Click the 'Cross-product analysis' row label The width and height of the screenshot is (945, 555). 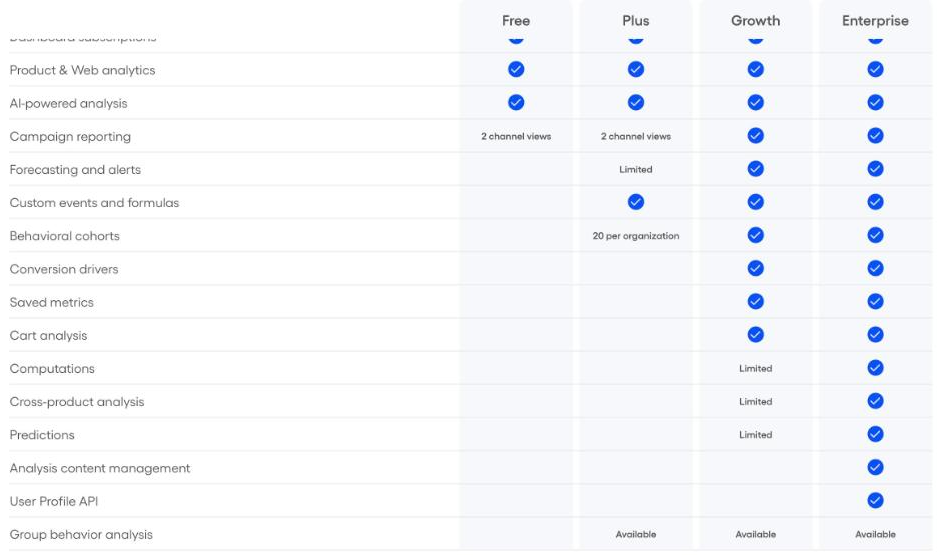coord(77,402)
